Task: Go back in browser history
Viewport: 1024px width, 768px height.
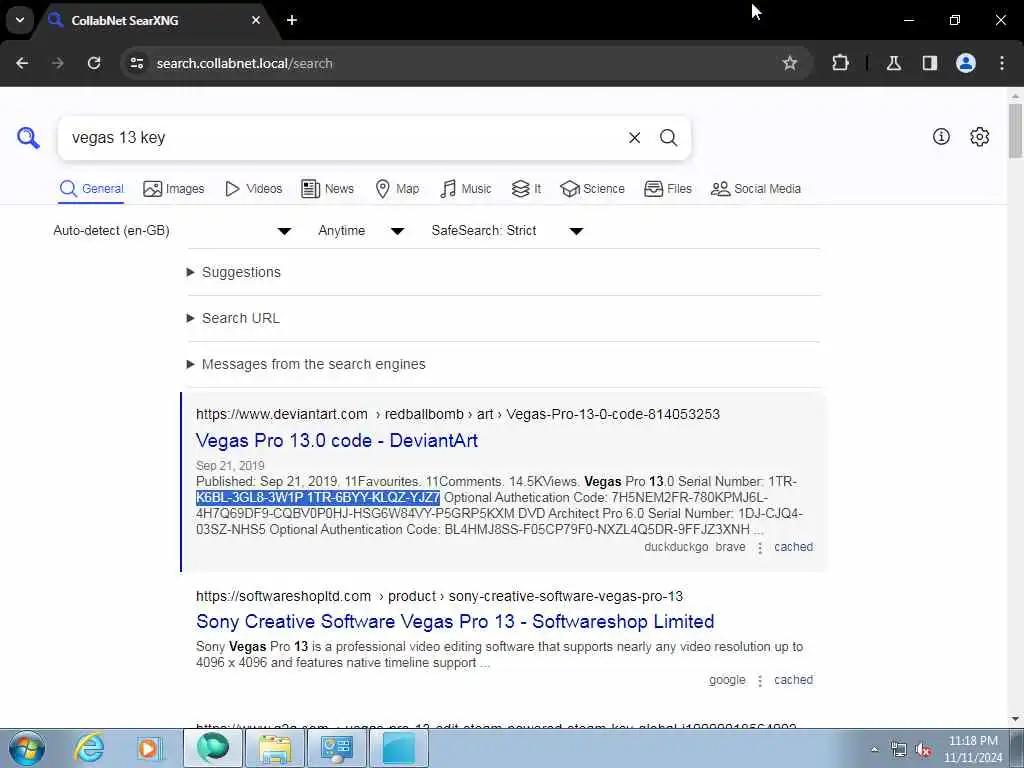Action: click(x=22, y=63)
